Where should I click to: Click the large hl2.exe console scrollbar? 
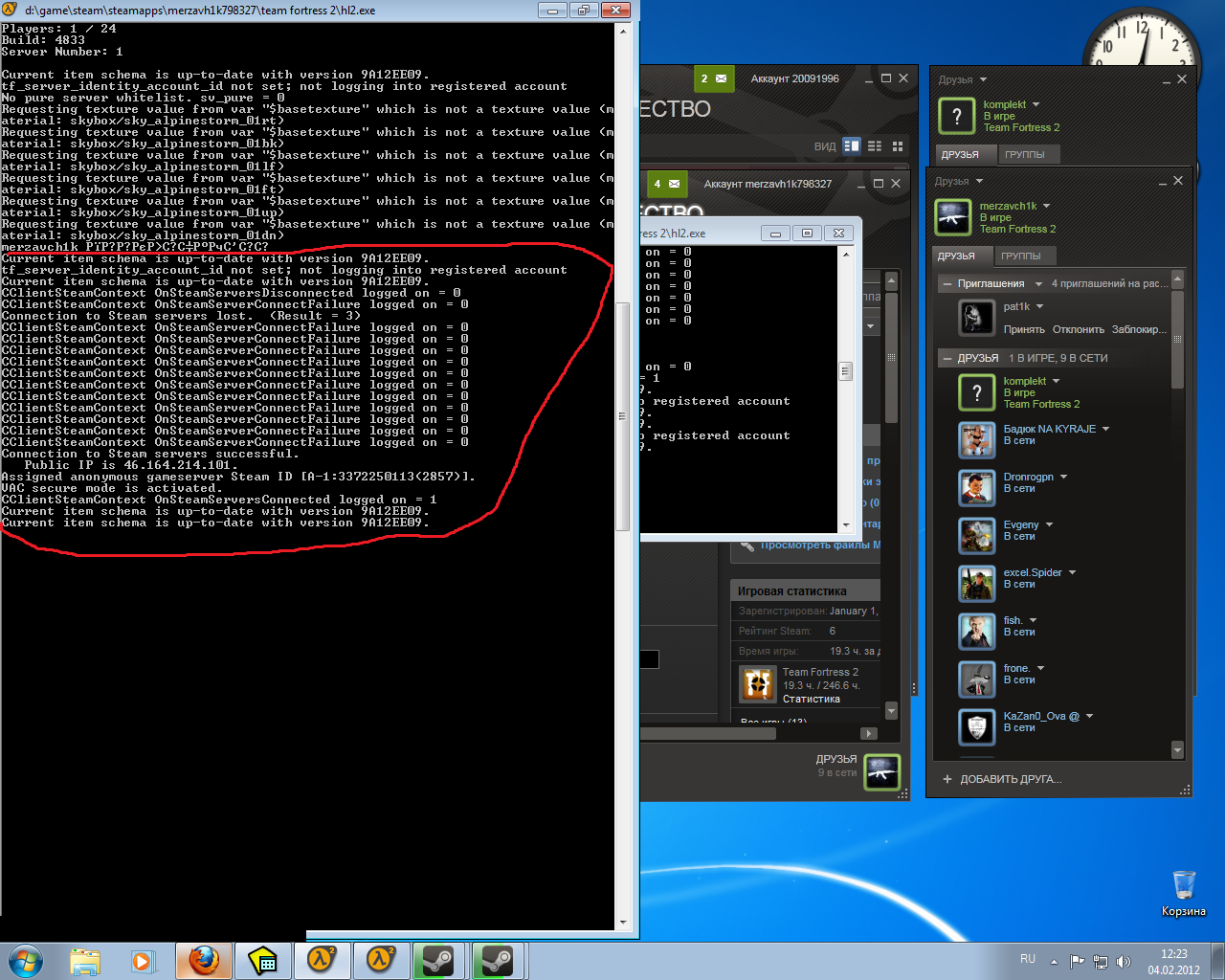tap(623, 416)
